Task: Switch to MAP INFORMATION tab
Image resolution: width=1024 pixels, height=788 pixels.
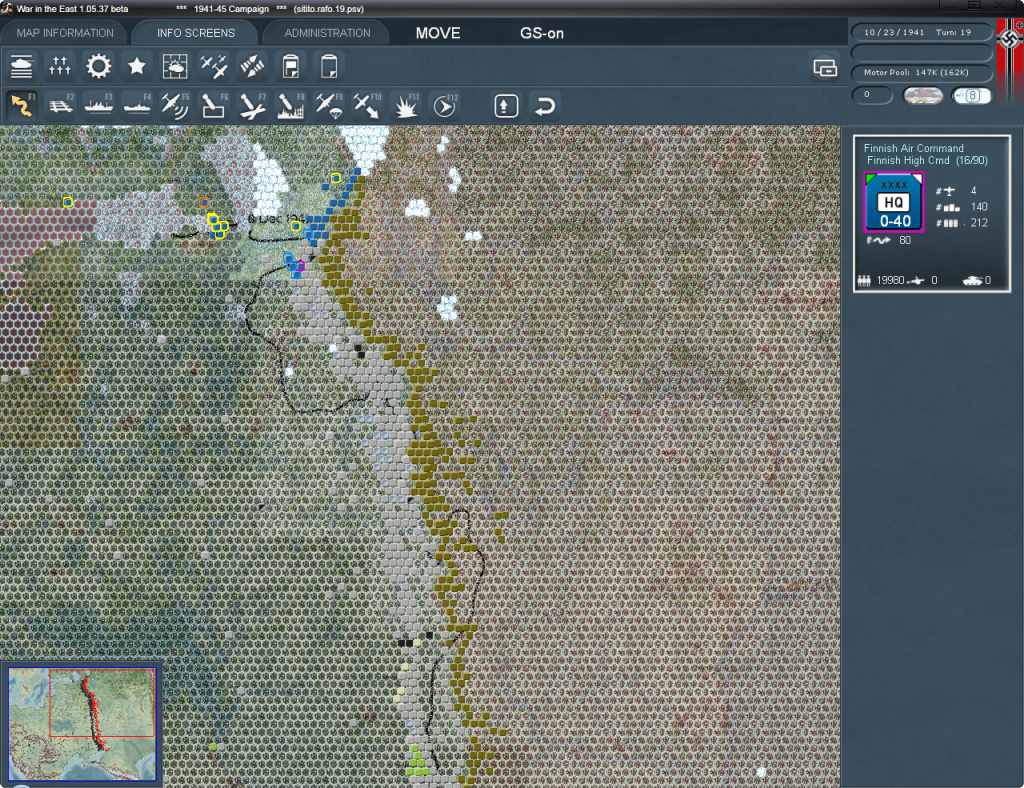Action: point(65,33)
